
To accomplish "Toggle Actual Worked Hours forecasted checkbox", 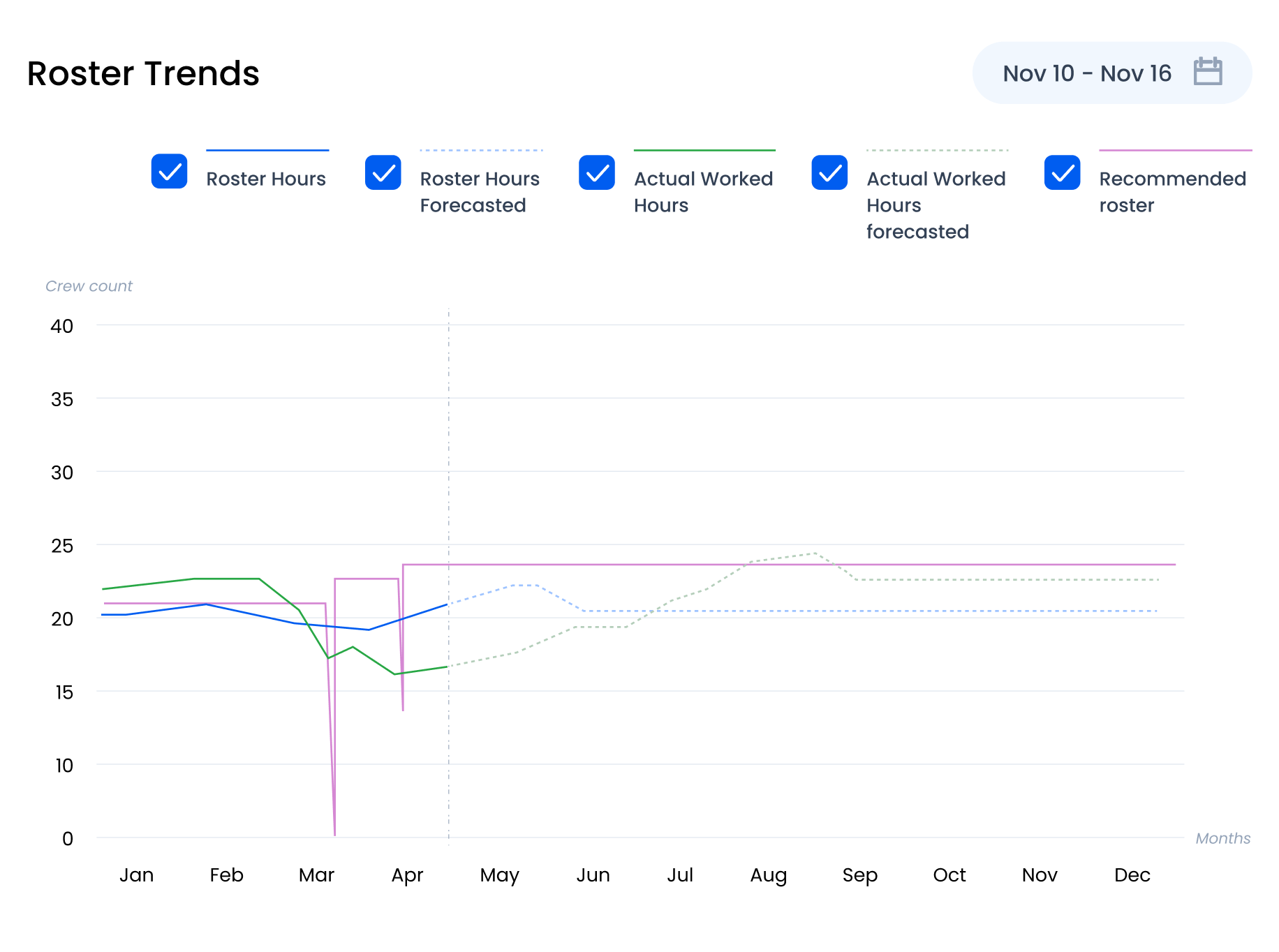I will (829, 172).
